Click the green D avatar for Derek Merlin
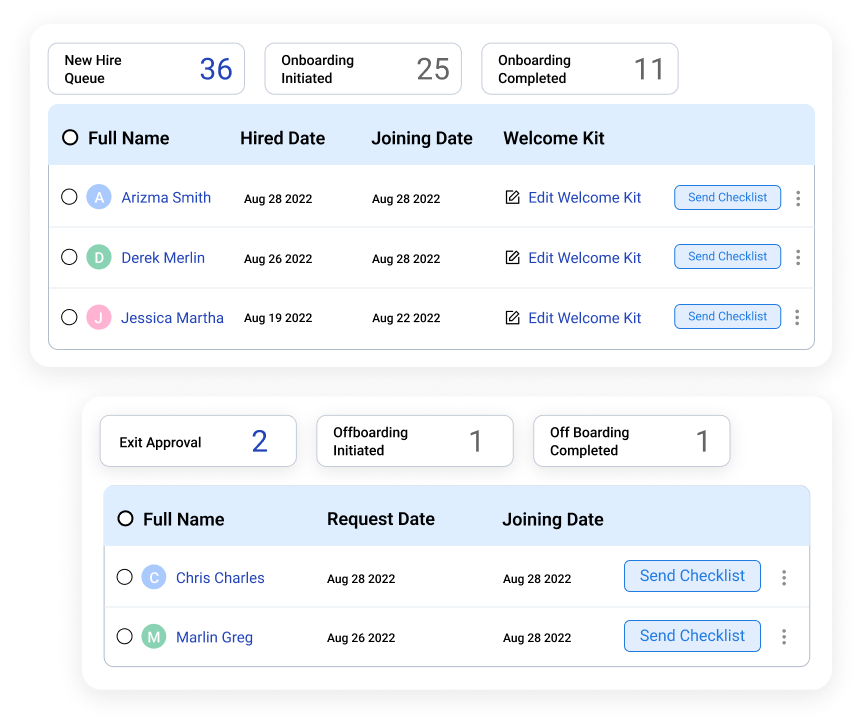The width and height of the screenshot is (862, 726). pos(98,257)
